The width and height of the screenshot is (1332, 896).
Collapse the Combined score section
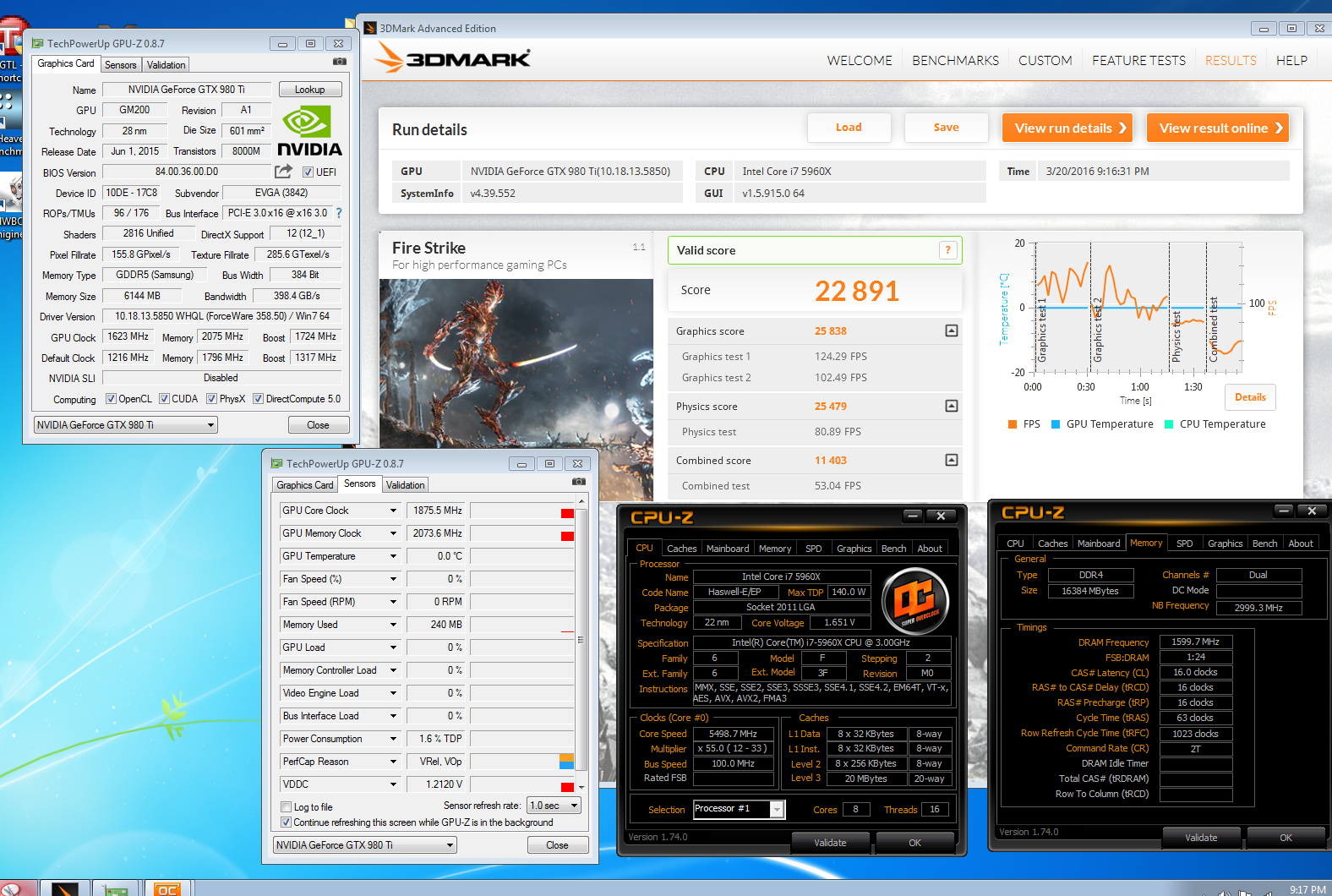point(952,460)
